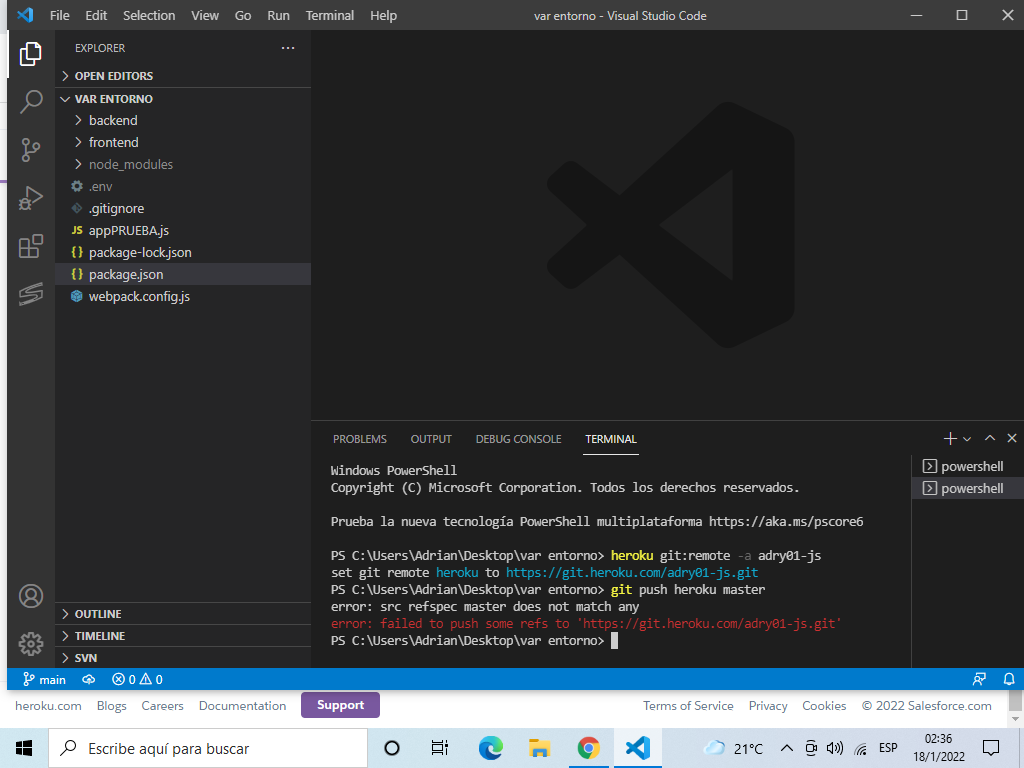Expand the frontend folder

coord(183,142)
